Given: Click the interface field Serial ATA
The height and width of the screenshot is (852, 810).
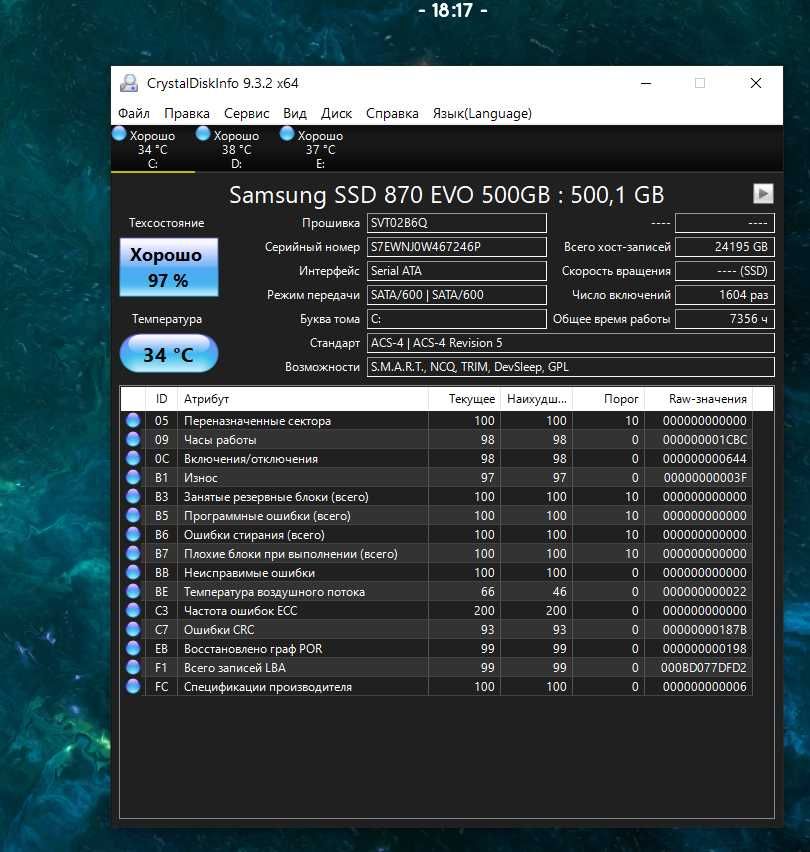Looking at the screenshot, I should [x=456, y=271].
